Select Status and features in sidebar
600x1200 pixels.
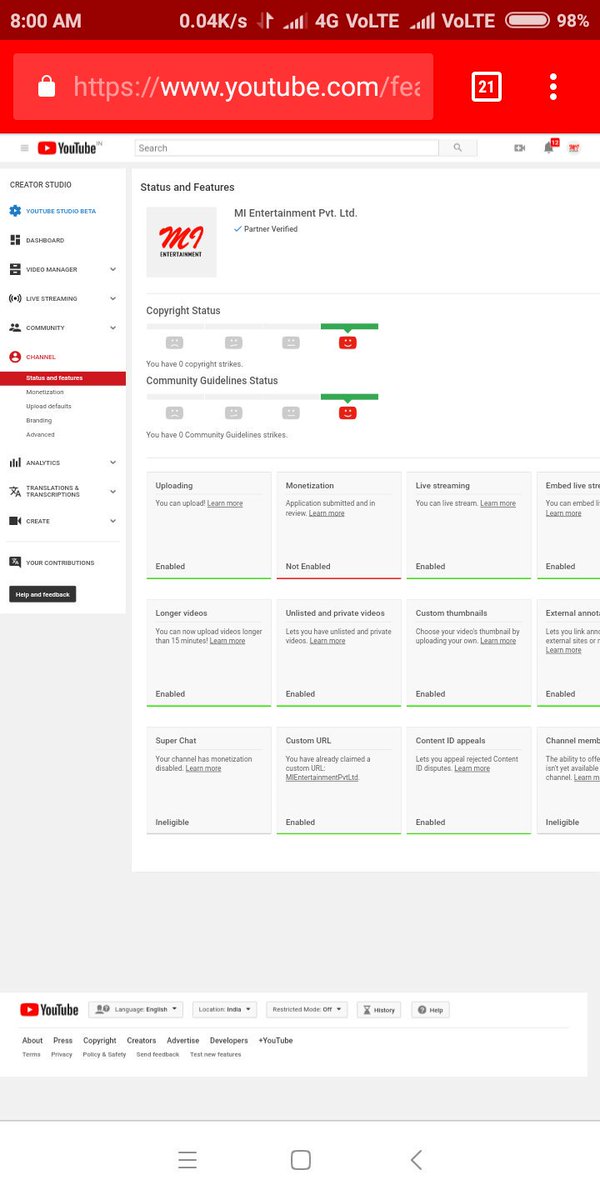[x=63, y=378]
